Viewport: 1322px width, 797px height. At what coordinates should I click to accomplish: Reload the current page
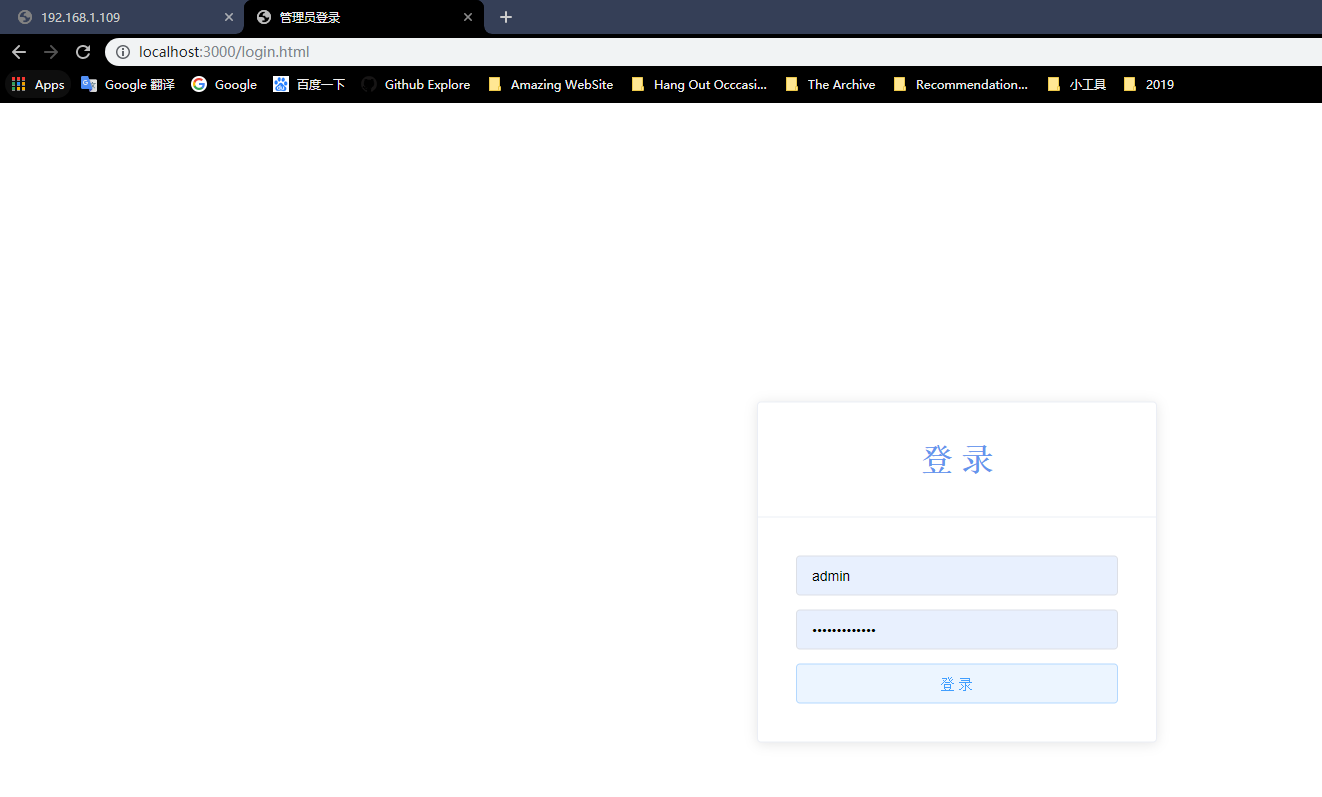tap(83, 52)
